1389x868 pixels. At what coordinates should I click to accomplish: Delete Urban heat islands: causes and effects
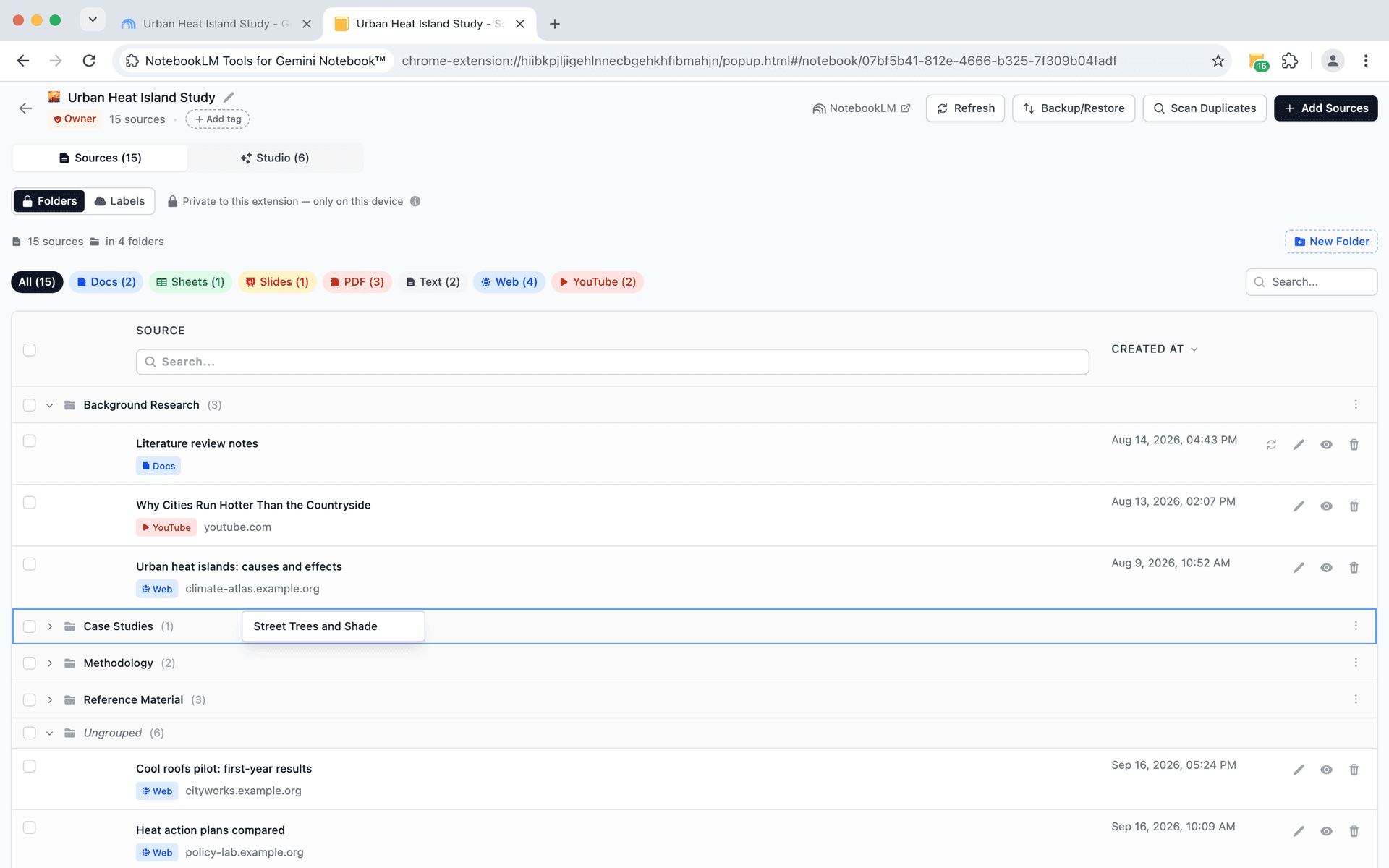(1354, 568)
